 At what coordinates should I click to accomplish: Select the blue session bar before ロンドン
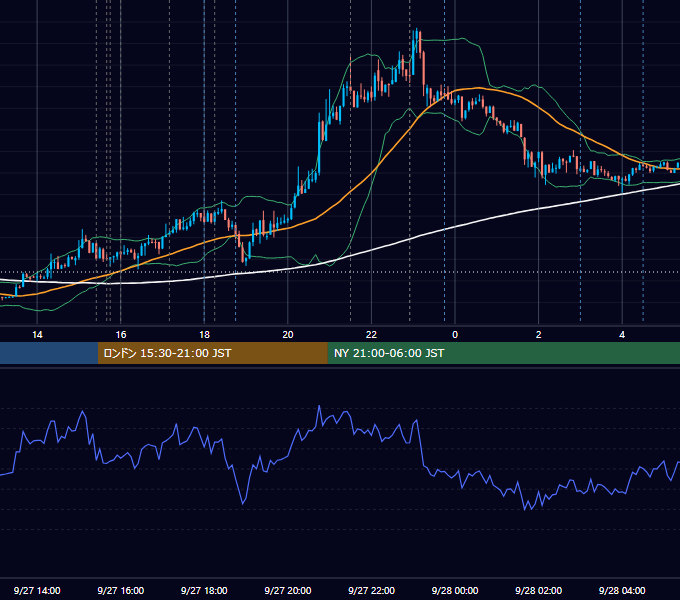[x=49, y=353]
